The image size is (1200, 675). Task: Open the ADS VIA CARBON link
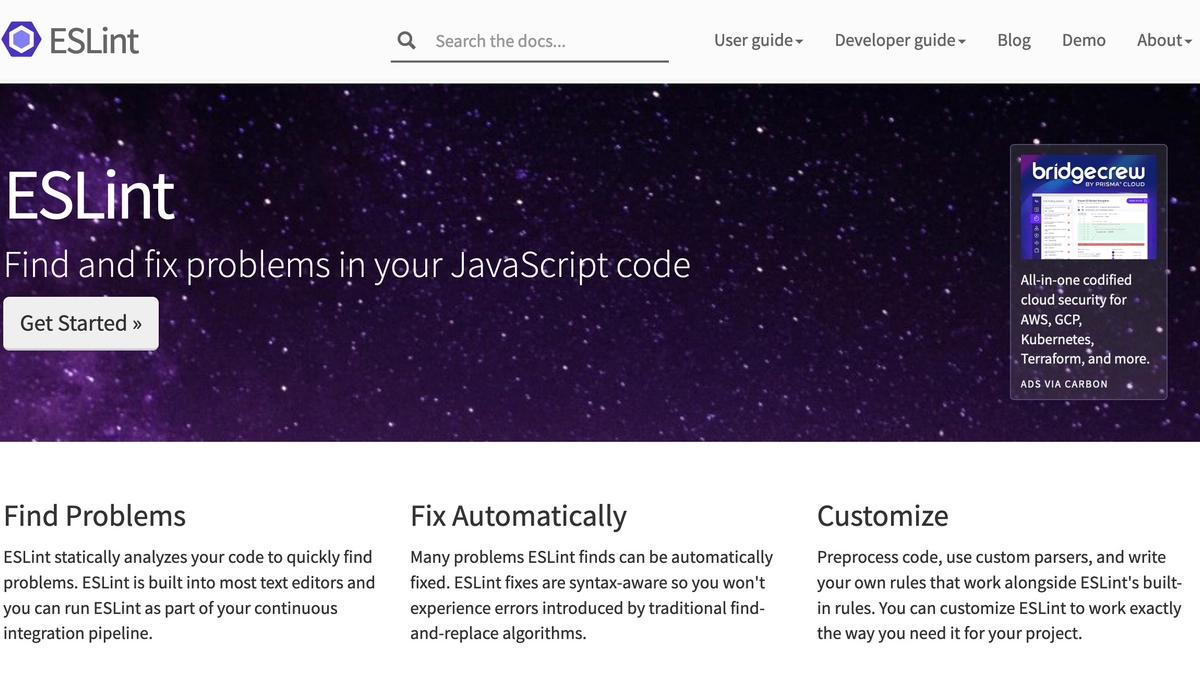[x=1063, y=383]
